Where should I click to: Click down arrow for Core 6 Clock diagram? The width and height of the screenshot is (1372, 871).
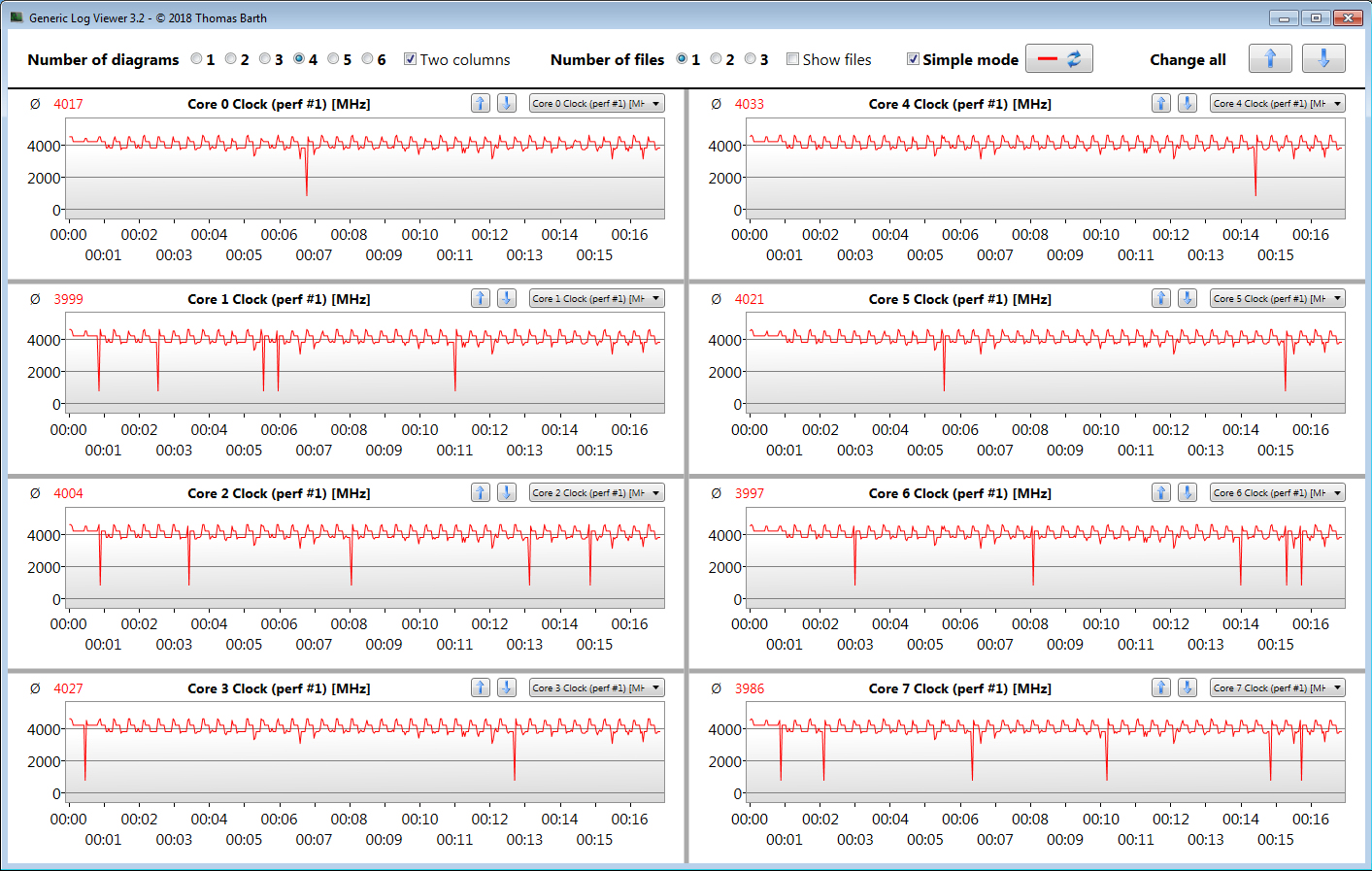click(x=1188, y=492)
